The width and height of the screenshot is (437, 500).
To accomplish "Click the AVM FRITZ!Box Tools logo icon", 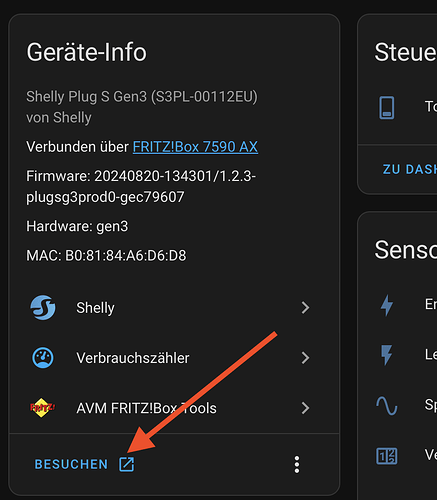I will 42,408.
